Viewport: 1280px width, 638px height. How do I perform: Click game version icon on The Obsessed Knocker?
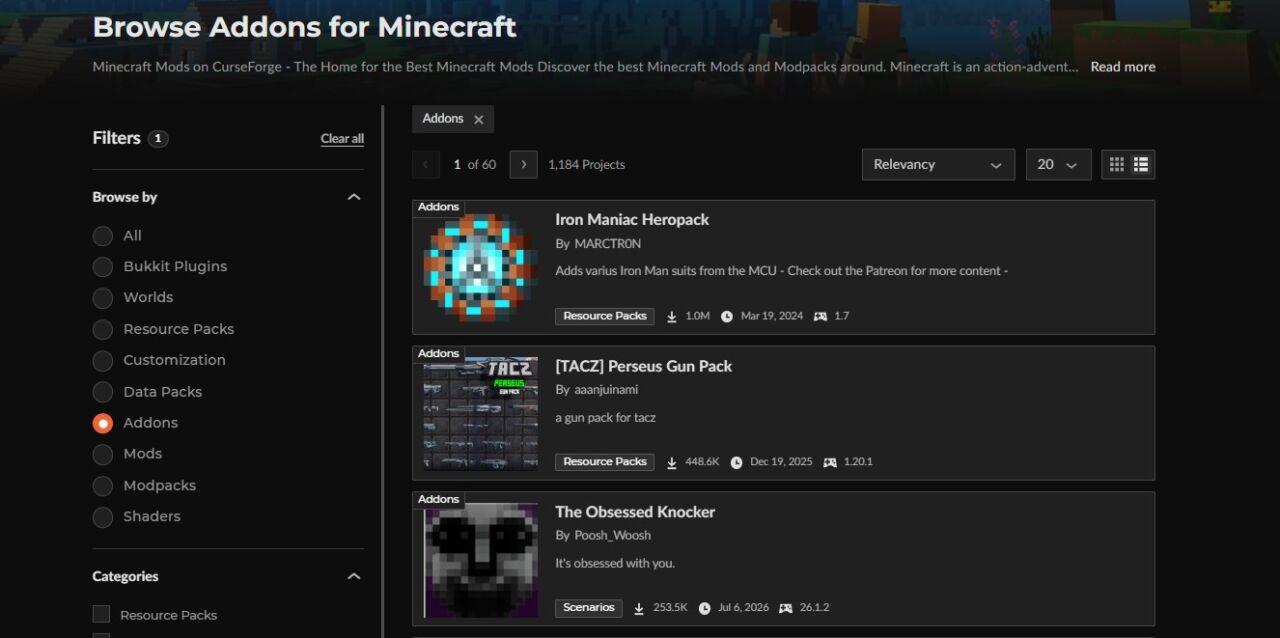click(786, 608)
